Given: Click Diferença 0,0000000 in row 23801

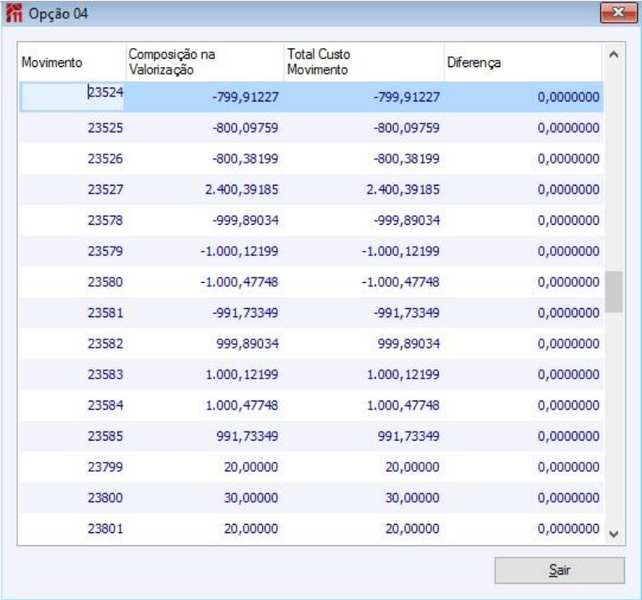Looking at the screenshot, I should click(x=569, y=529).
